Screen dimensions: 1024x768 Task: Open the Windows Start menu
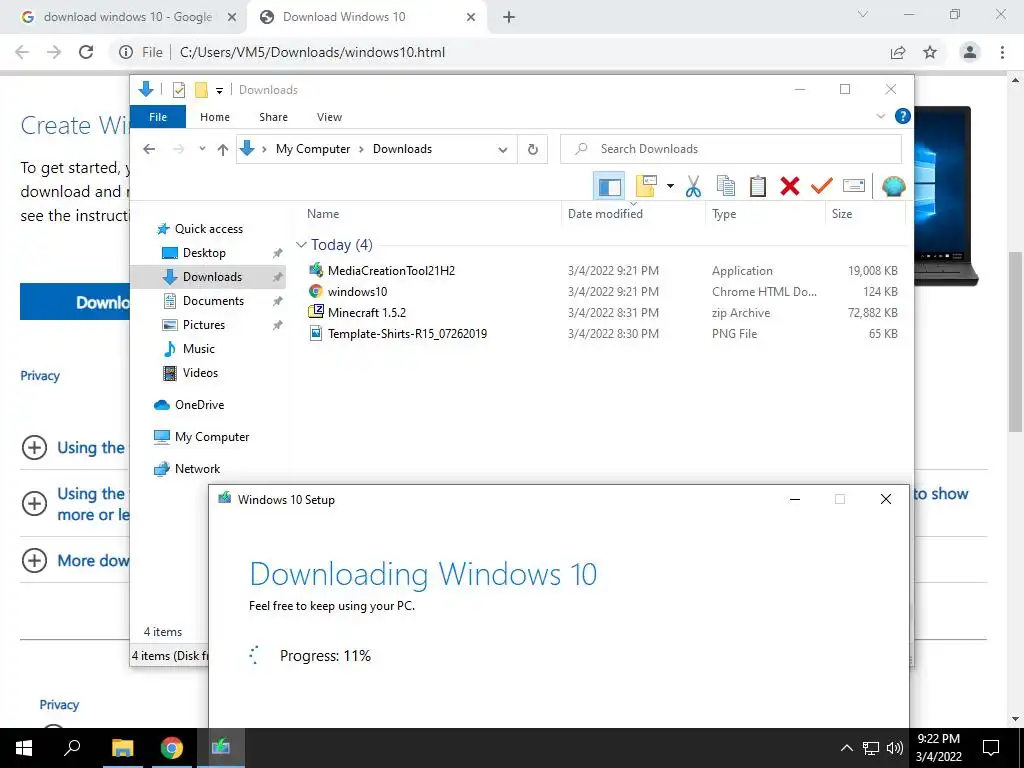coord(24,748)
